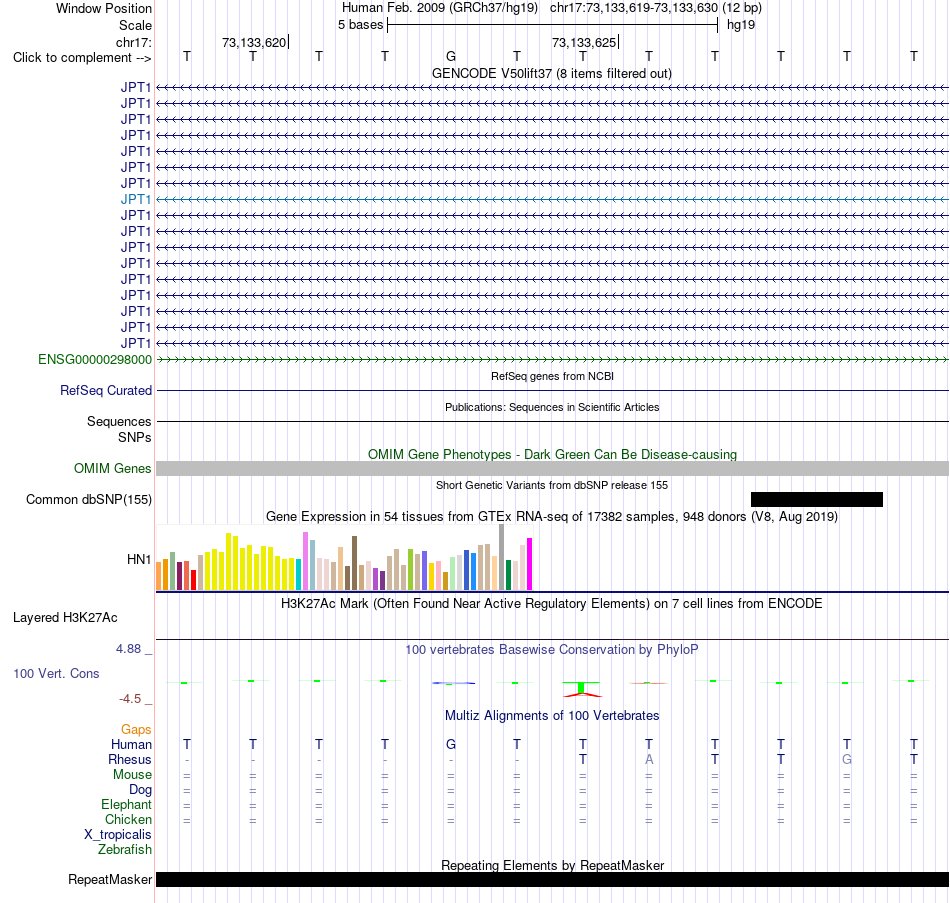Screen dimensions: 950x903
Task: Click the '100 Vert. Cons' track label
Action: click(x=56, y=673)
